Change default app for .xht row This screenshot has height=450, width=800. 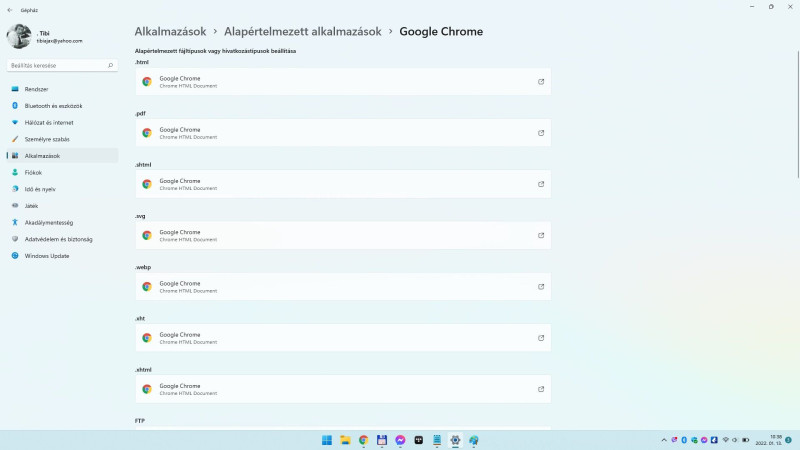coord(343,338)
